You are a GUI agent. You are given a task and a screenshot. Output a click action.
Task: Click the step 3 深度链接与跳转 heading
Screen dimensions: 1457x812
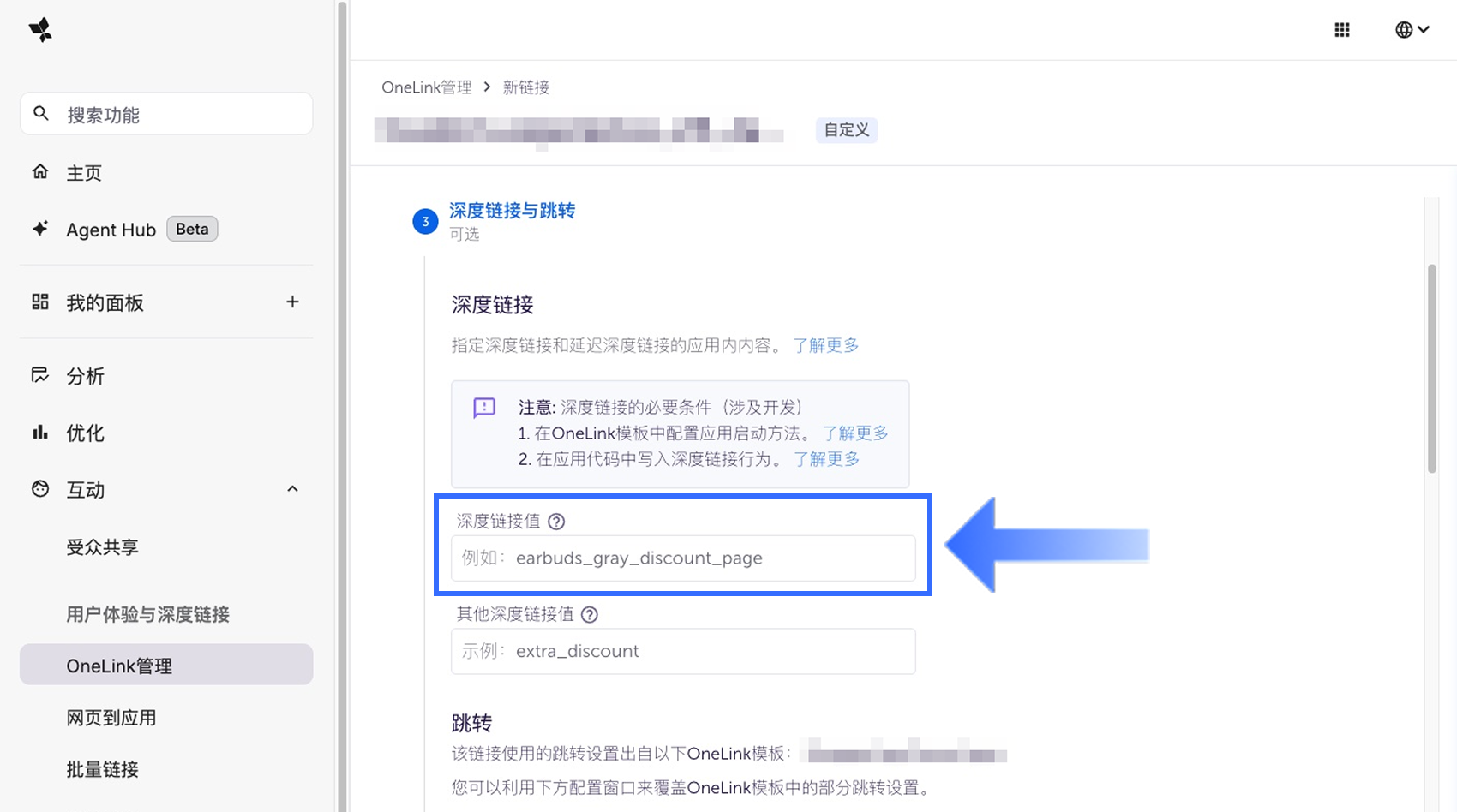point(513,211)
